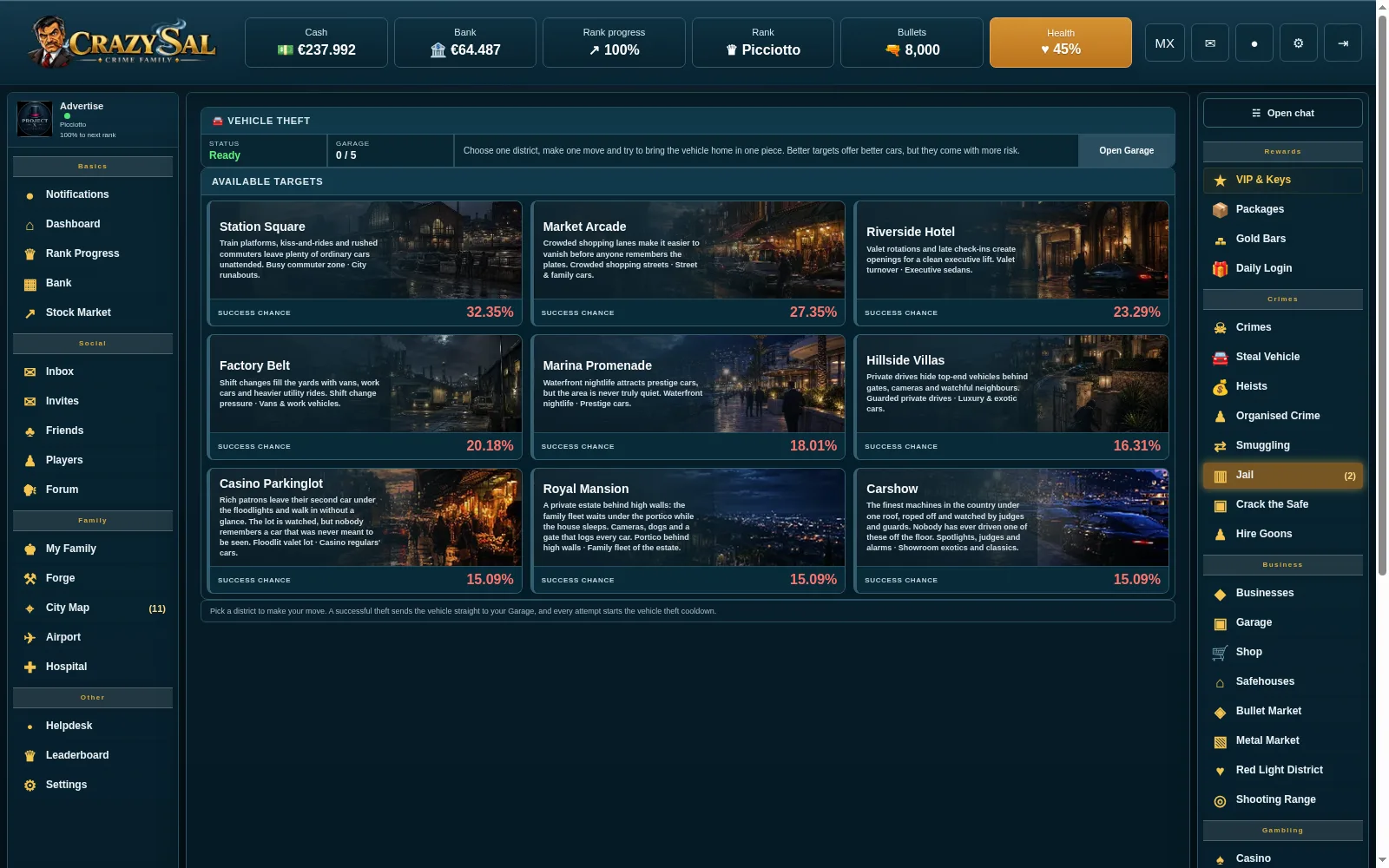This screenshot has width=1389, height=868.
Task: Choose the Riverside Hotel target
Action: pyautogui.click(x=1011, y=264)
